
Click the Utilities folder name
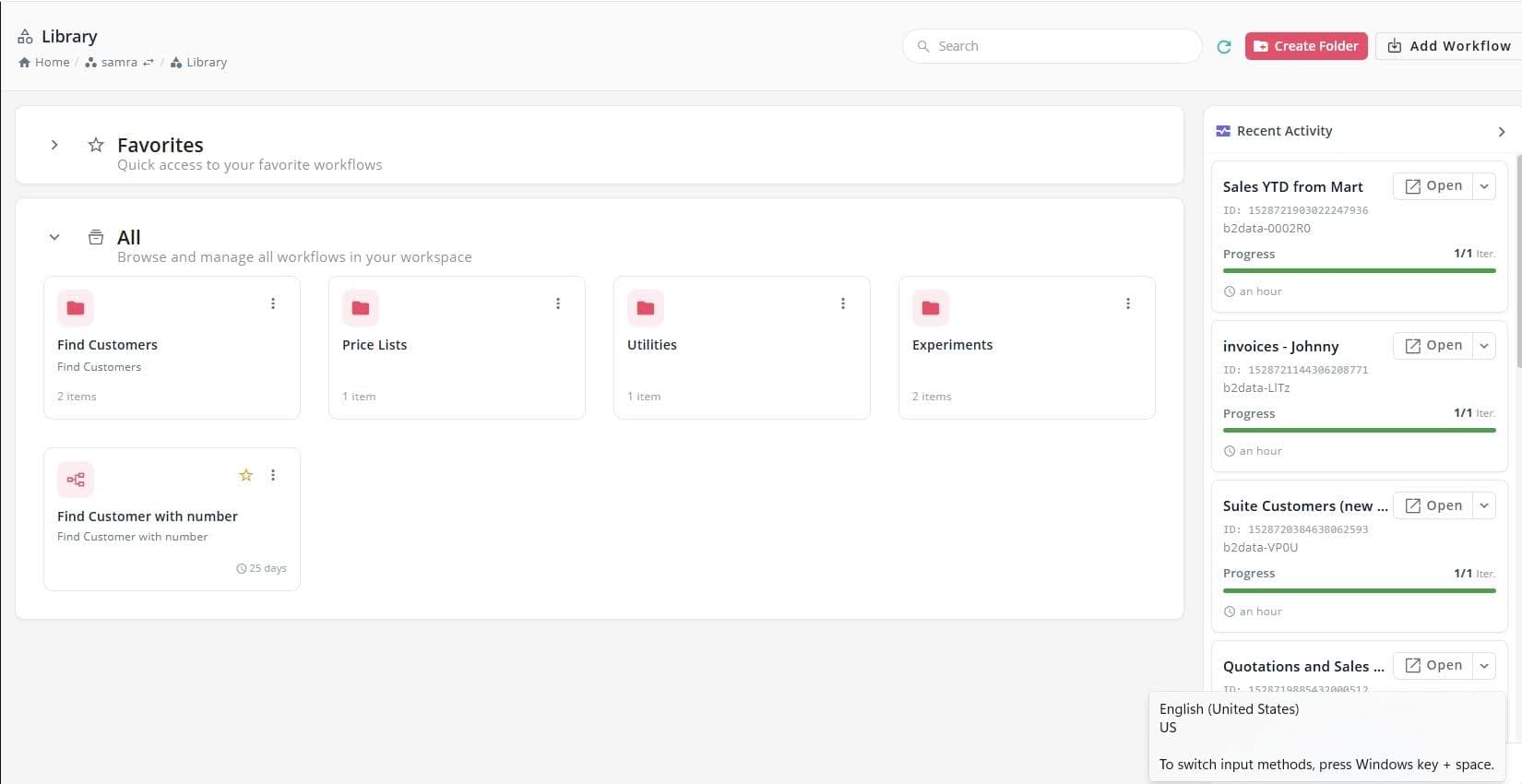tap(652, 345)
